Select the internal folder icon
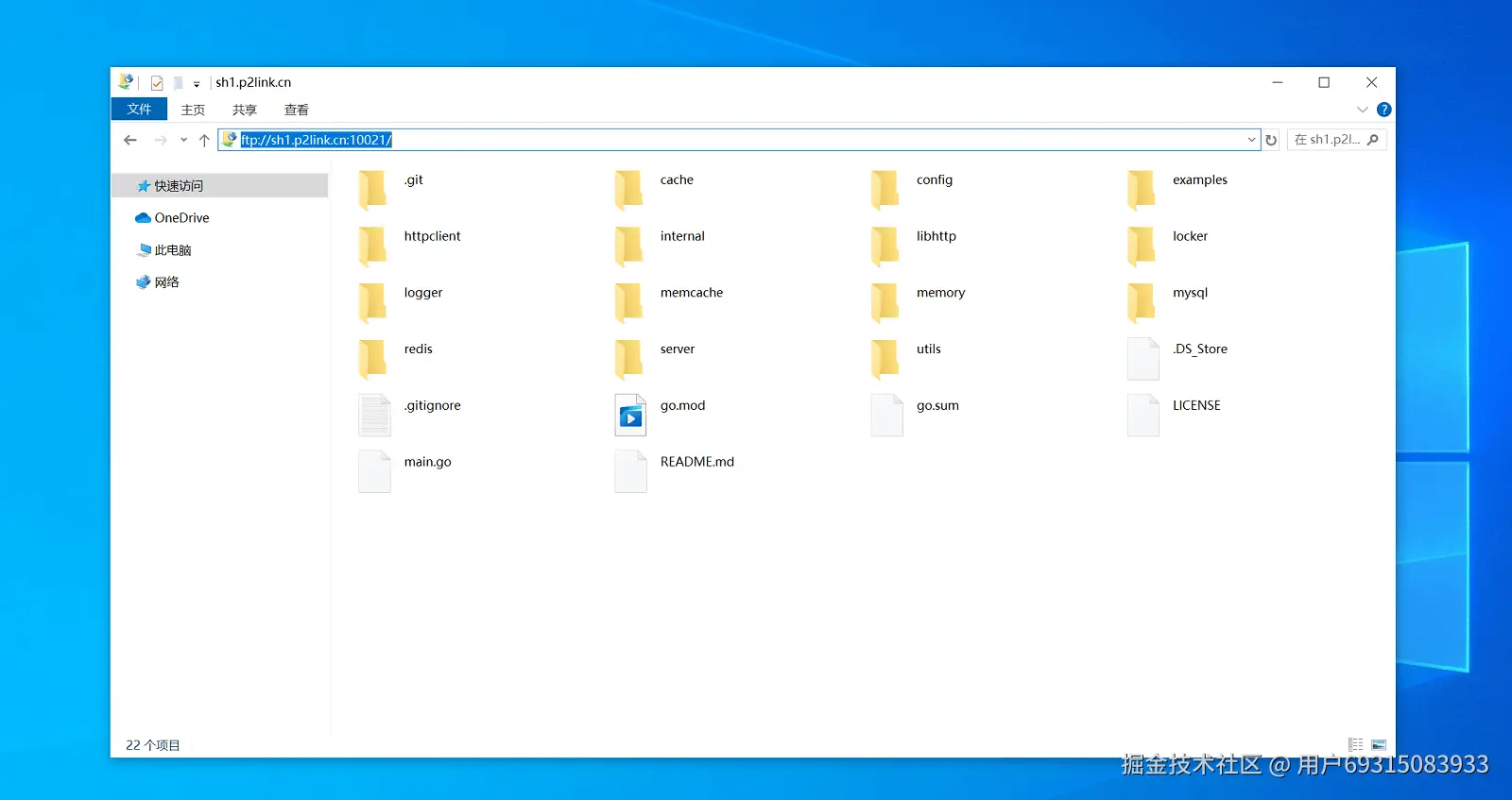1512x800 pixels. click(x=629, y=246)
